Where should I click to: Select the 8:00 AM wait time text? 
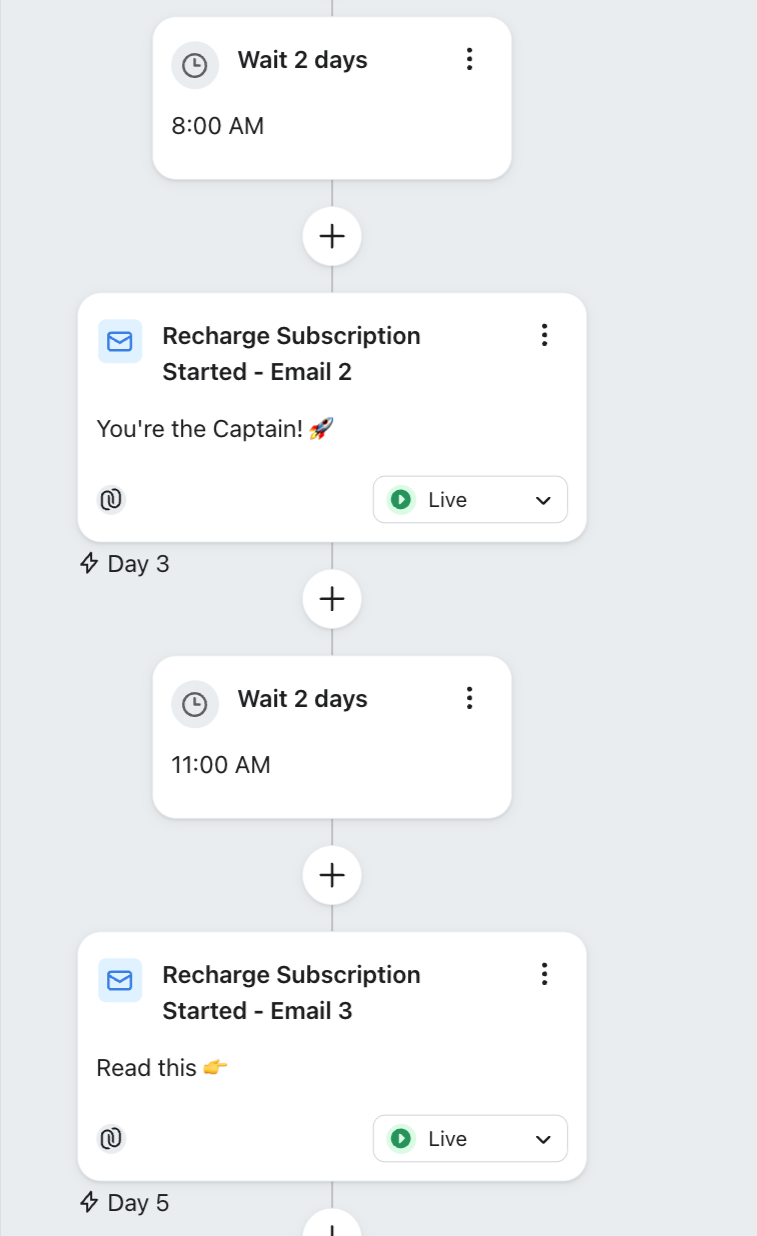click(x=218, y=126)
